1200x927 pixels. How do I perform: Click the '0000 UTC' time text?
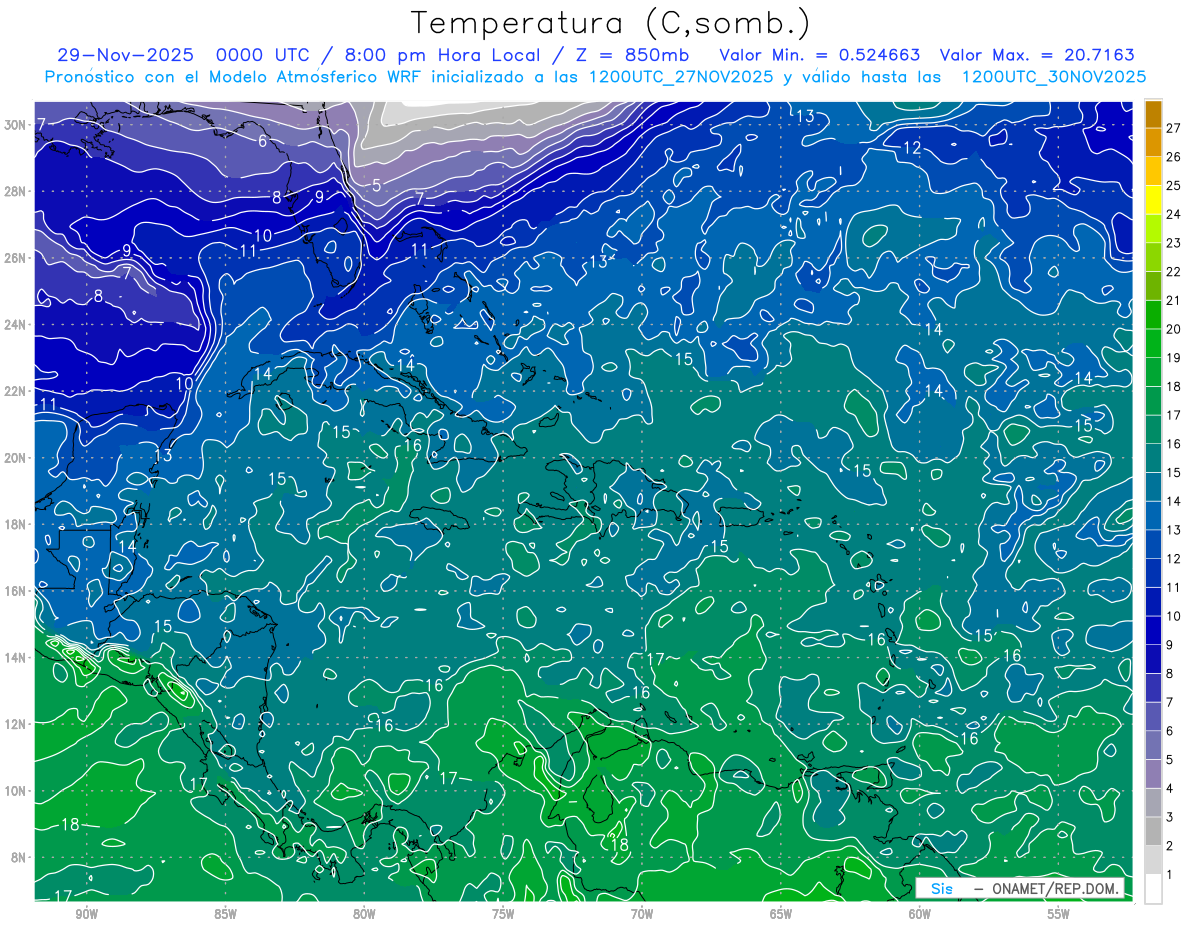click(x=263, y=55)
